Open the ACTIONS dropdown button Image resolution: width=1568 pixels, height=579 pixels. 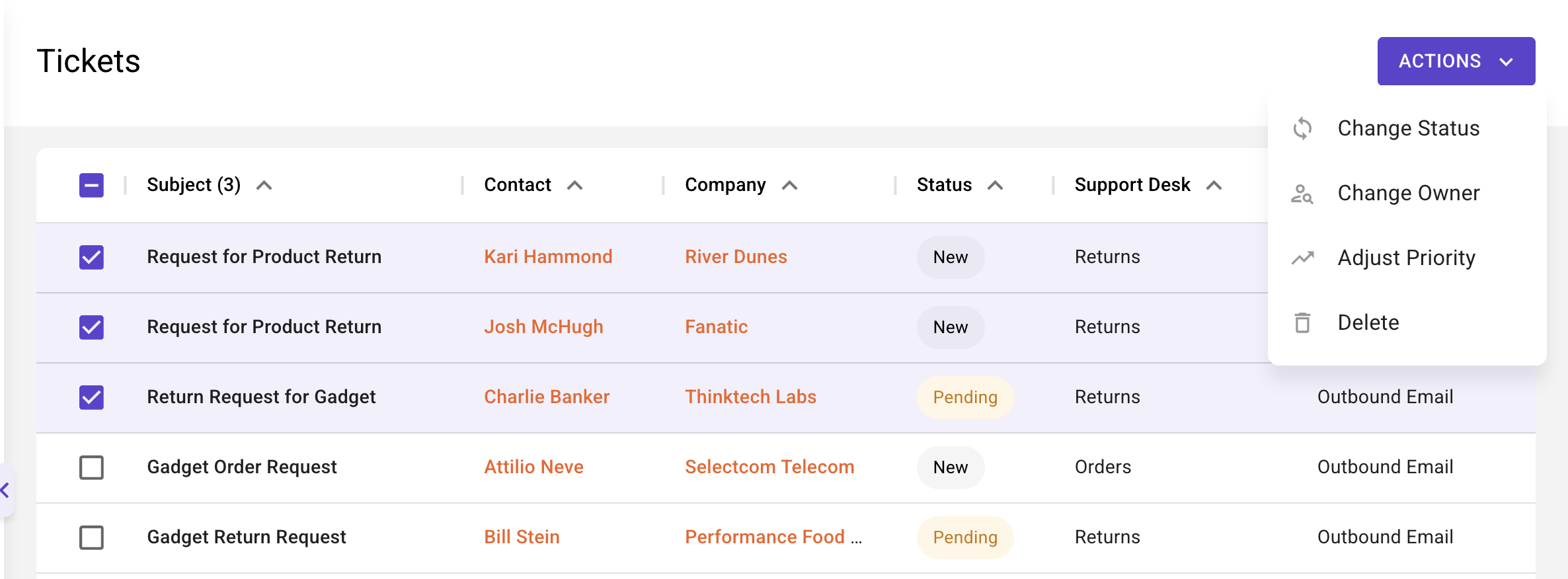click(1456, 61)
